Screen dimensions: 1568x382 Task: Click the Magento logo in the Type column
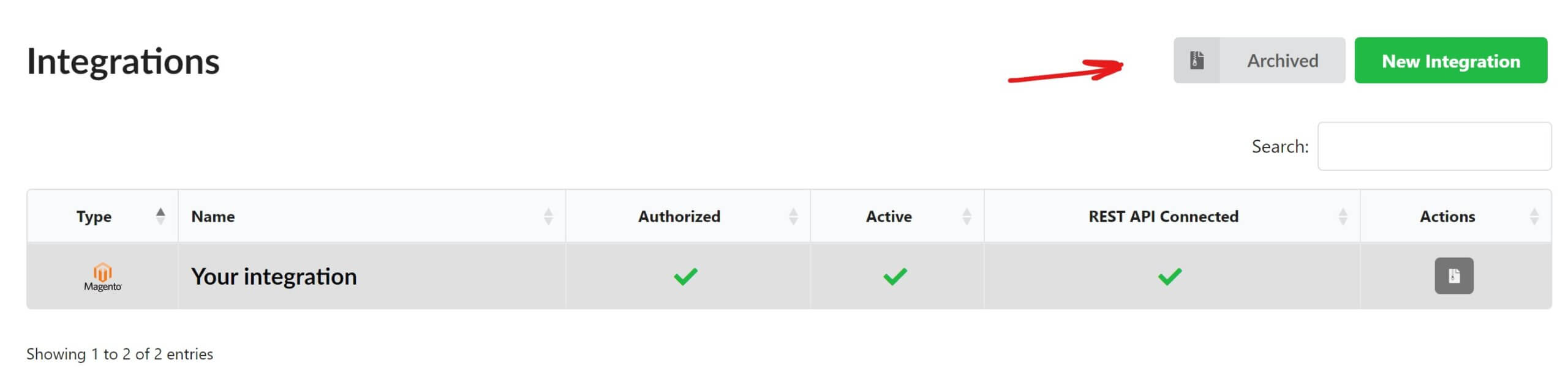(x=102, y=277)
